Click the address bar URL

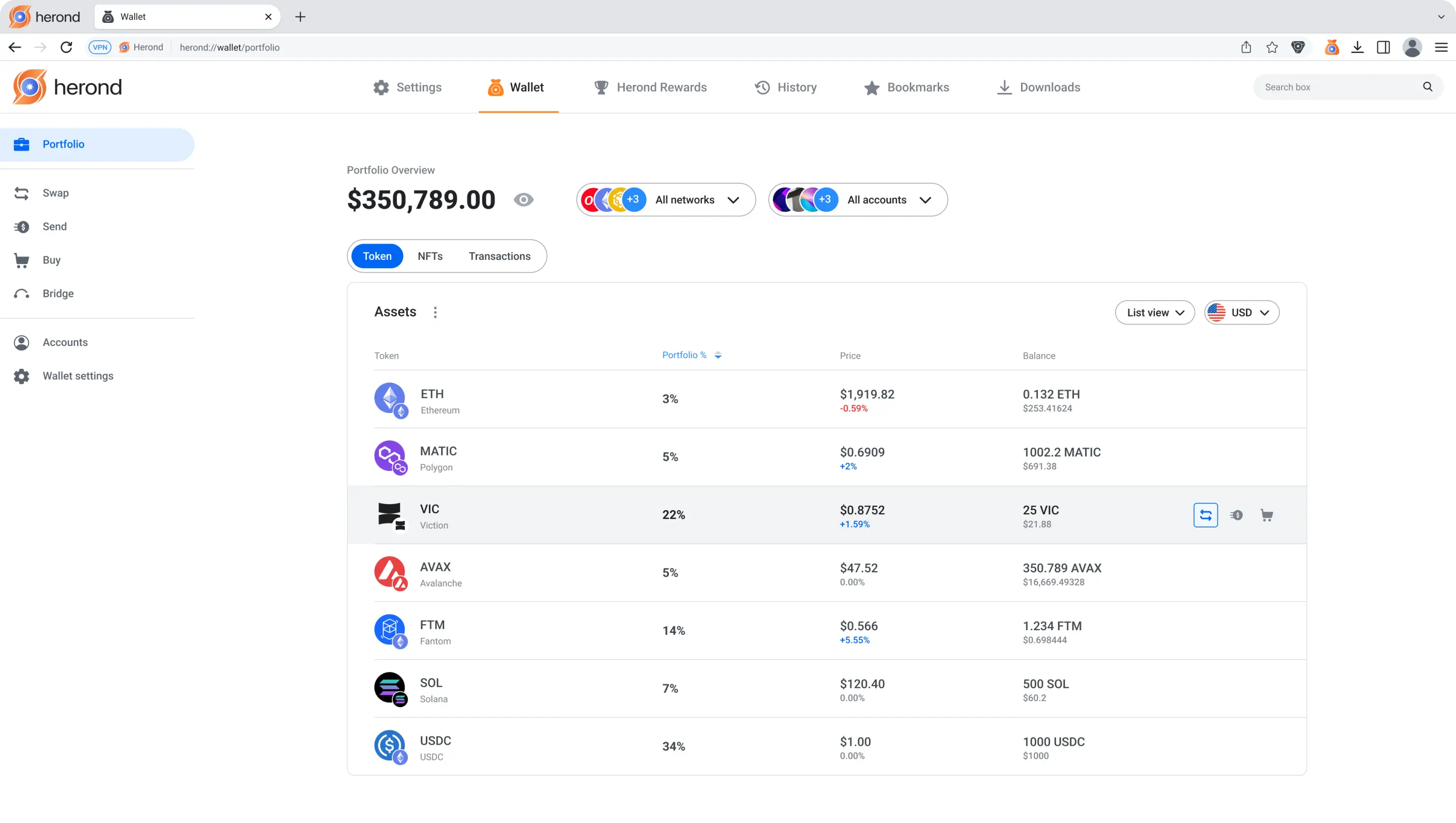[229, 47]
